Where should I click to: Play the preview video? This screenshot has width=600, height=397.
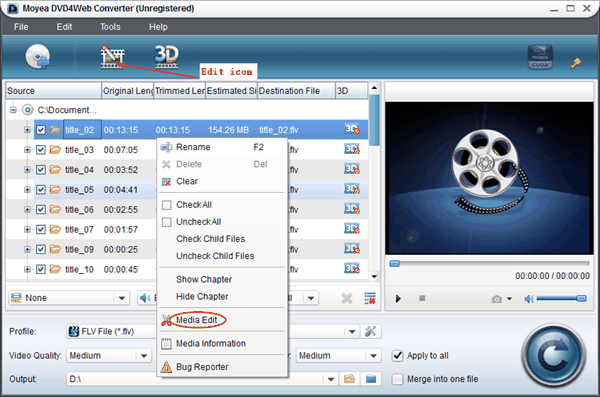[x=398, y=299]
